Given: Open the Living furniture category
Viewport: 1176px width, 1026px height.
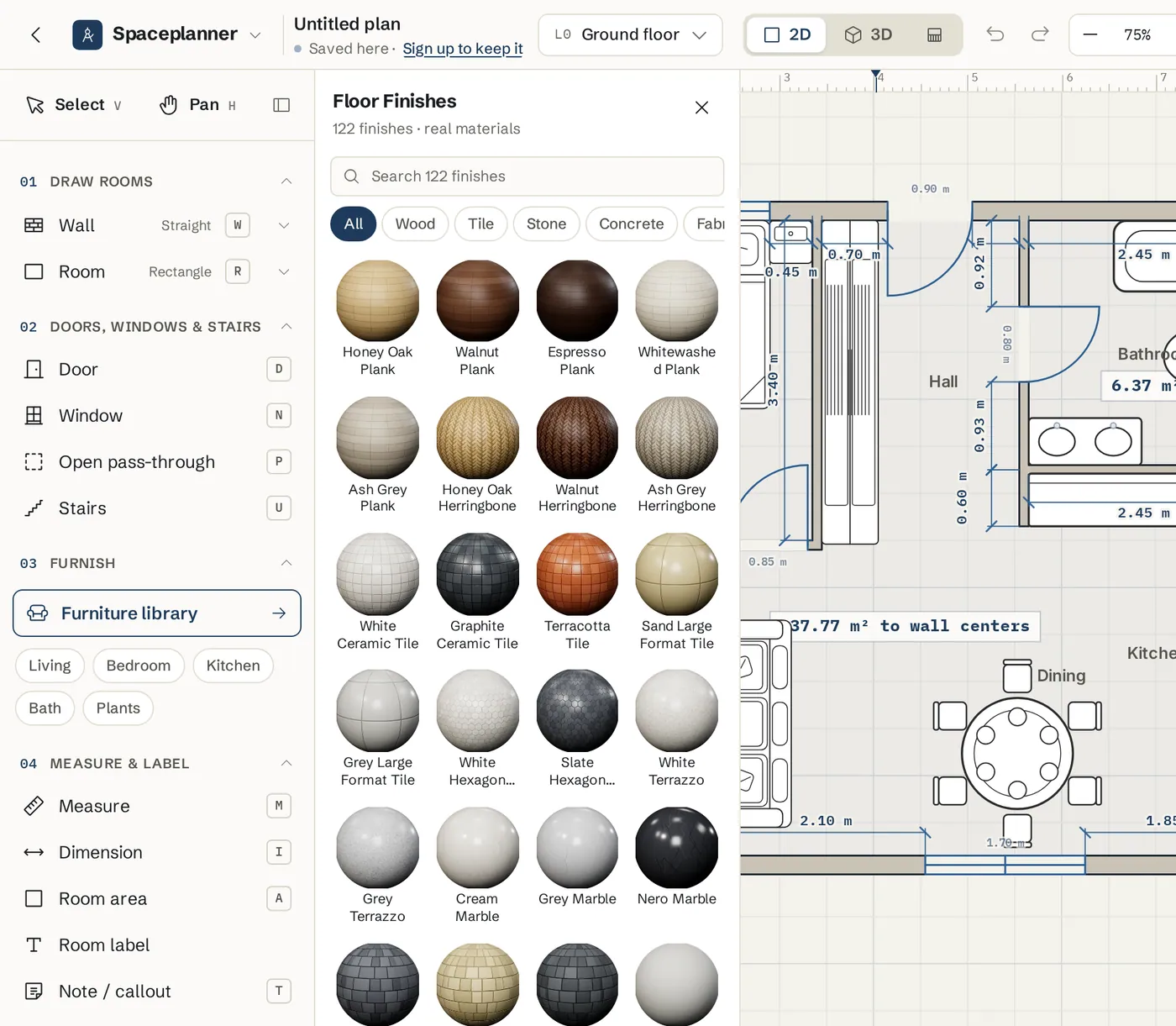Looking at the screenshot, I should coord(50,666).
